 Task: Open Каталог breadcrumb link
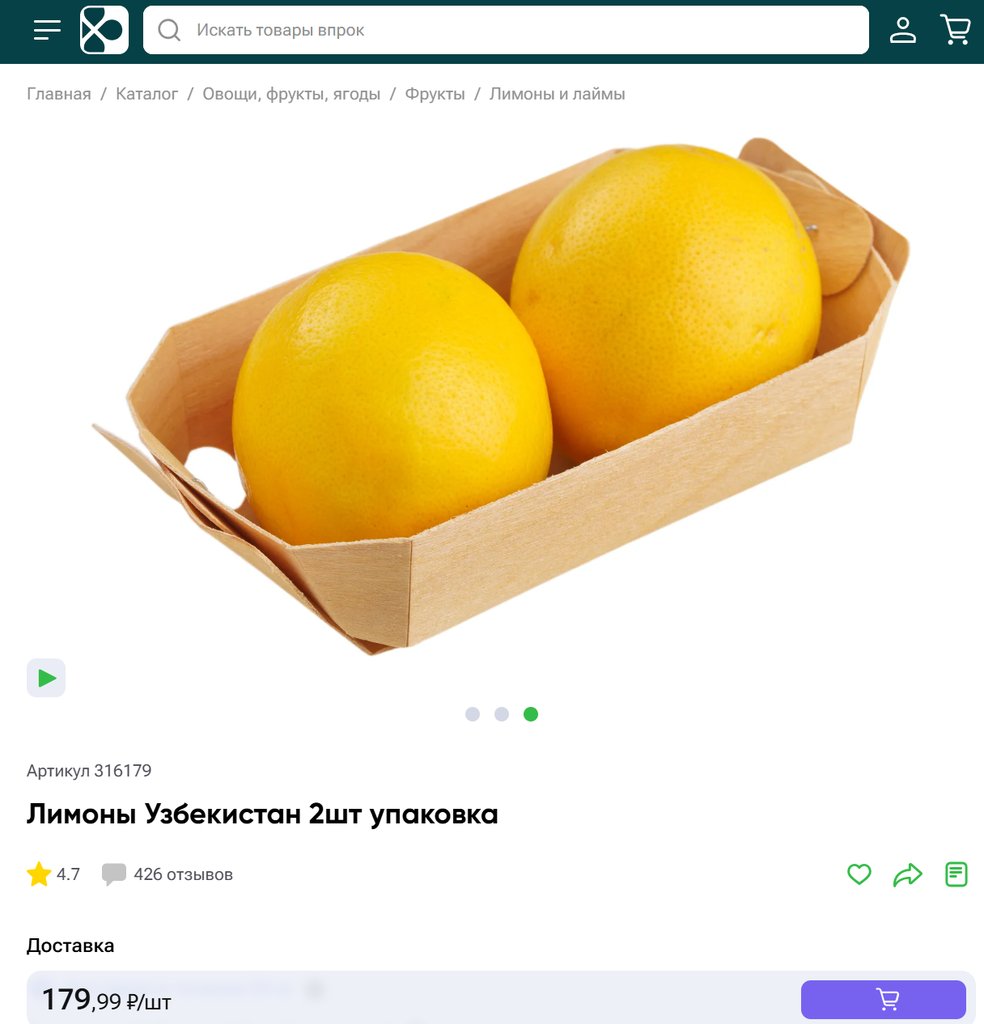pos(147,94)
